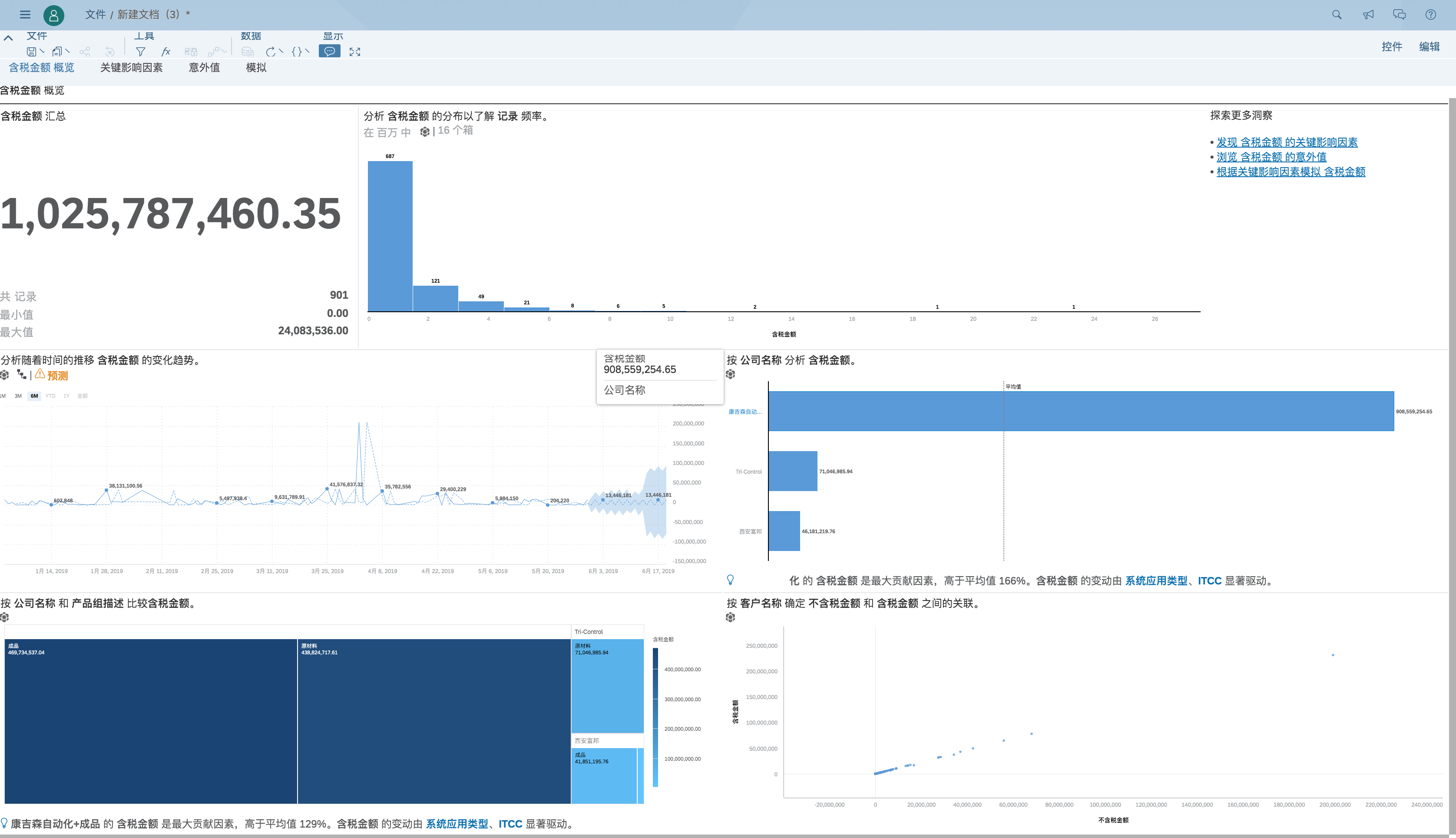Image resolution: width=1456 pixels, height=838 pixels.
Task: Open the search magnifier icon
Action: (1336, 15)
